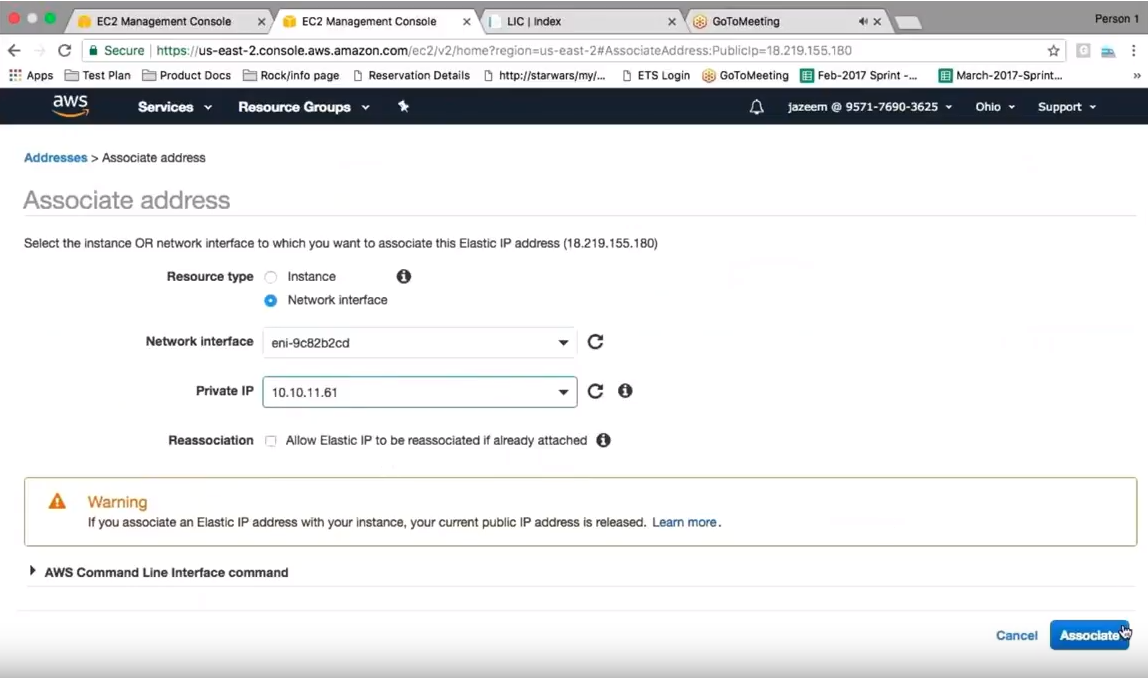Close the first EC2 Management Console tab
The image size is (1148, 678).
[261, 21]
